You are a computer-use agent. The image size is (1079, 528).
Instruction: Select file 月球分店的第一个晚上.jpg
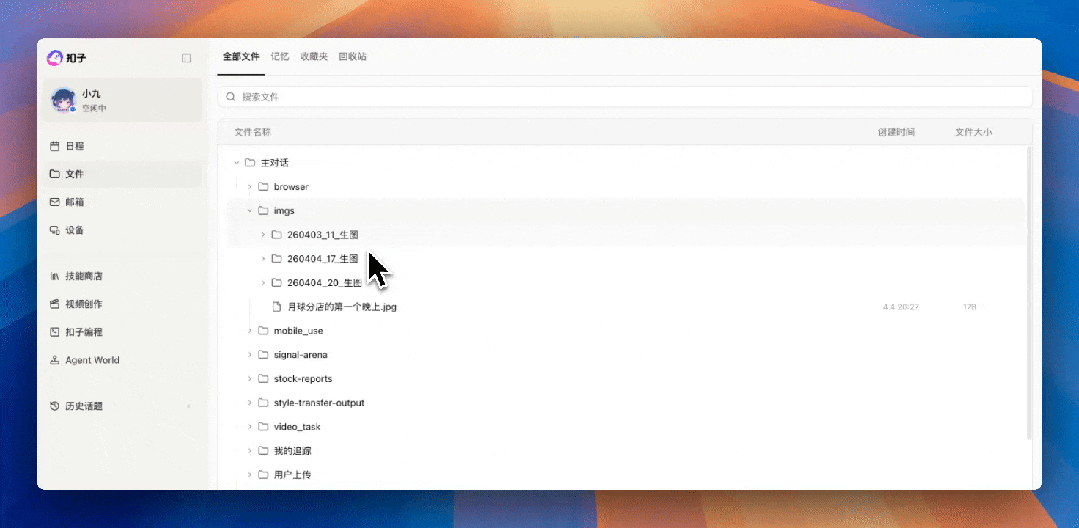click(342, 307)
